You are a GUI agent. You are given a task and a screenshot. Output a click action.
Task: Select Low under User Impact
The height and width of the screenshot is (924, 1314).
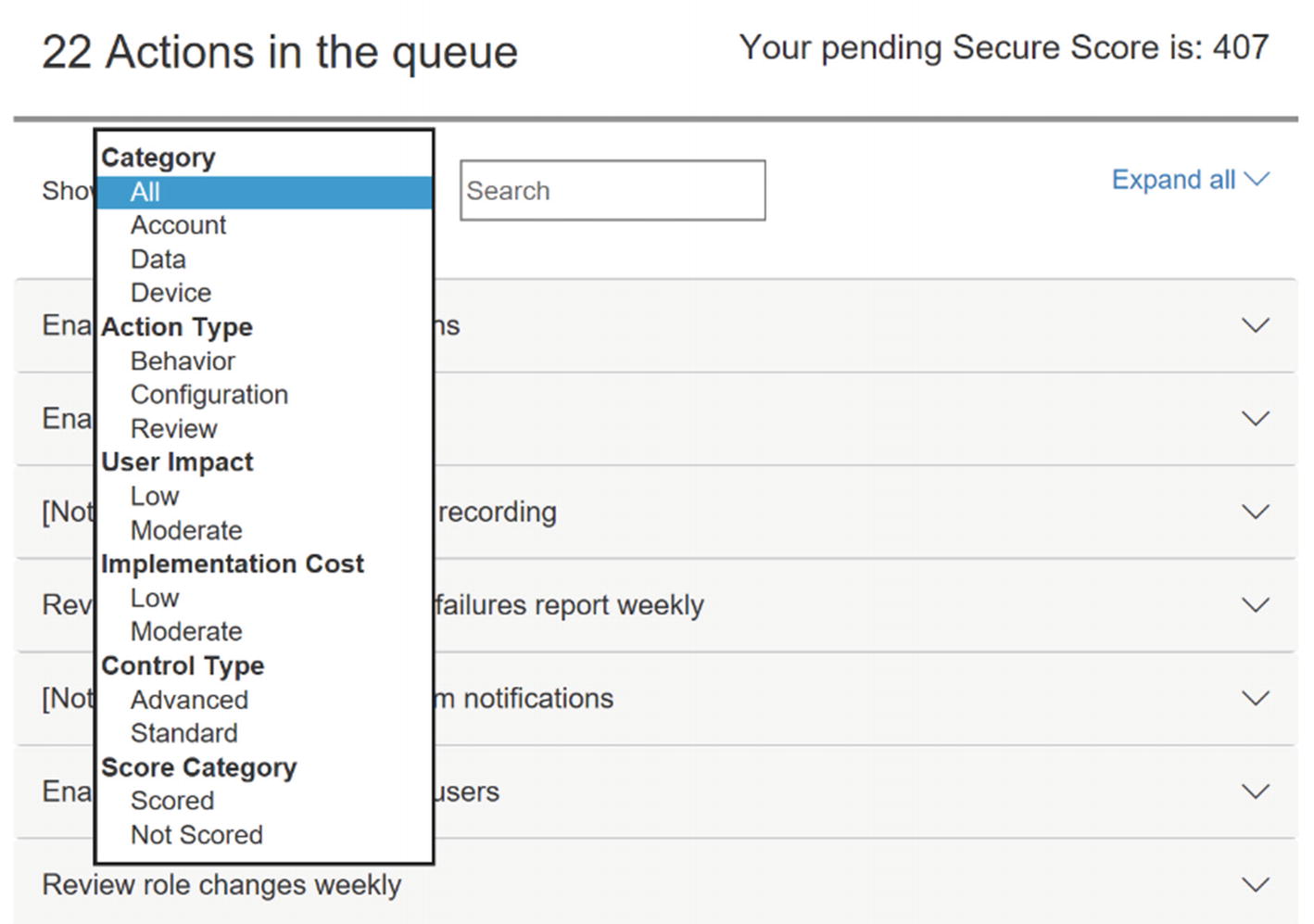tap(154, 497)
